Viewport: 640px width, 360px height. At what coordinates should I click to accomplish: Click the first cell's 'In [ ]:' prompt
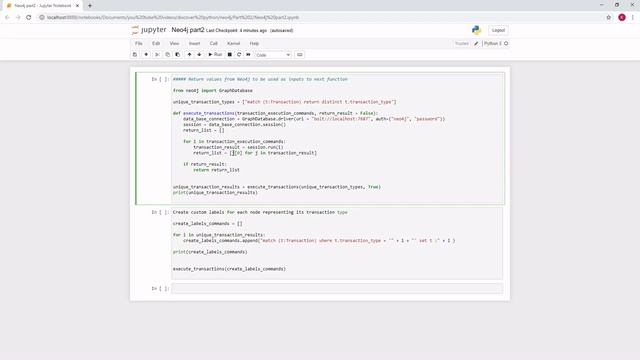click(x=160, y=79)
